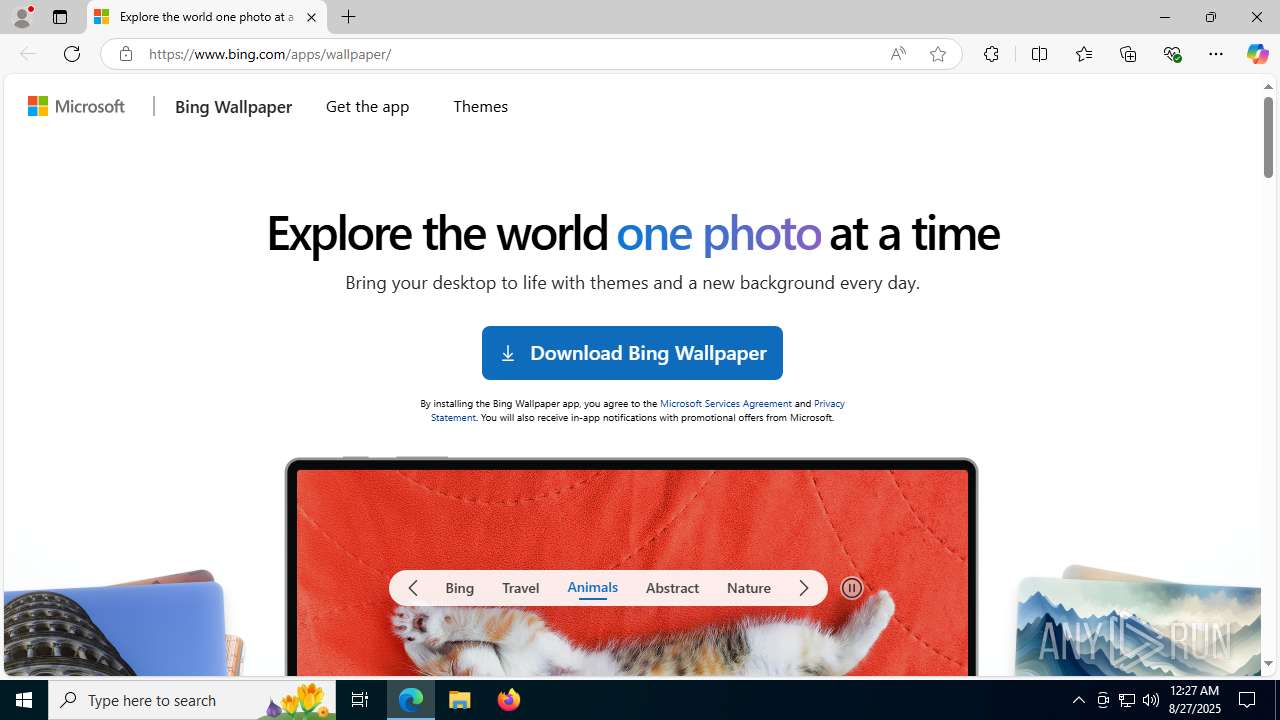This screenshot has width=1280, height=720.
Task: Open Task View on taskbar
Action: click(360, 700)
